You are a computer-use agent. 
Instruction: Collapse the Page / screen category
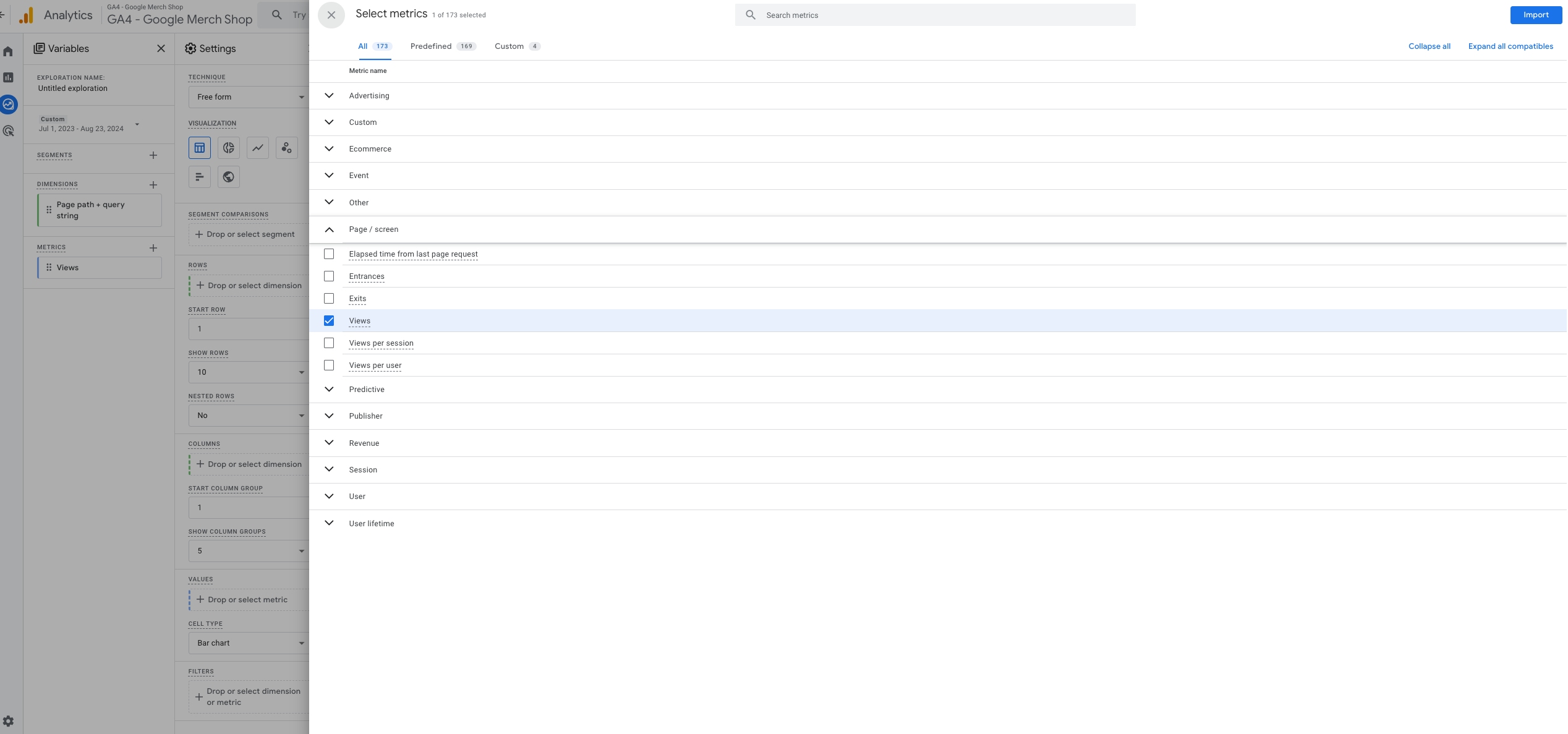pyautogui.click(x=329, y=229)
